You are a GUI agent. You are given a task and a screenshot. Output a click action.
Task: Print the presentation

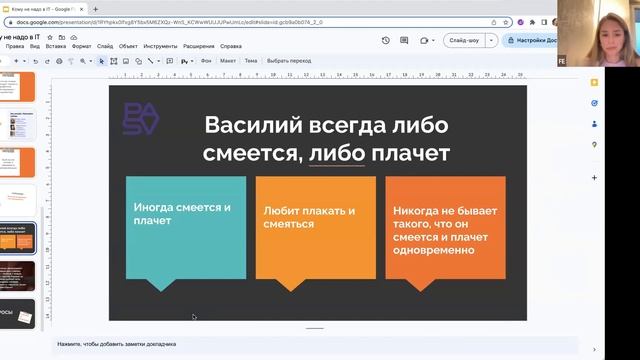click(59, 61)
